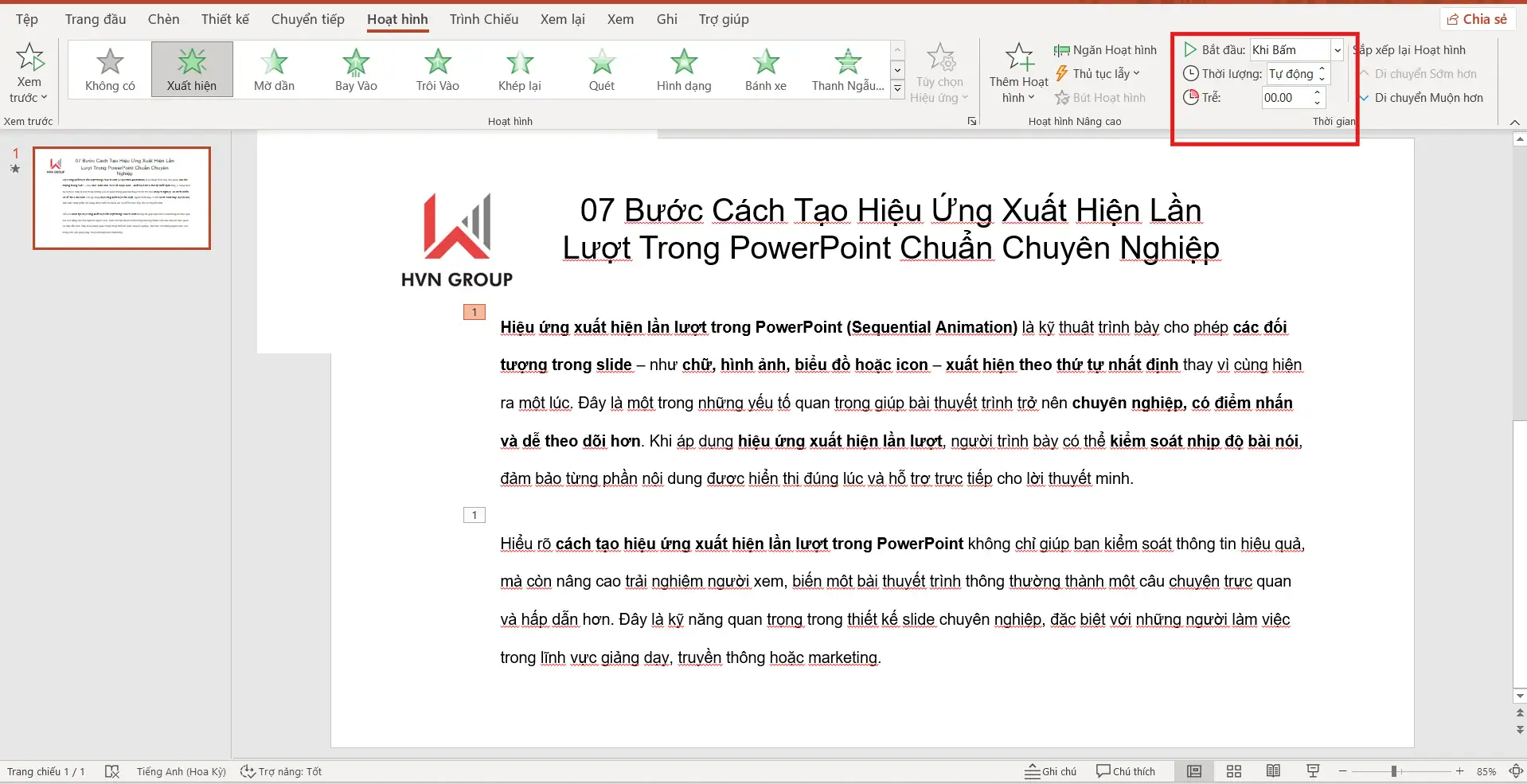Select slide 1 thumbnail
This screenshot has width=1527, height=784.
click(122, 198)
